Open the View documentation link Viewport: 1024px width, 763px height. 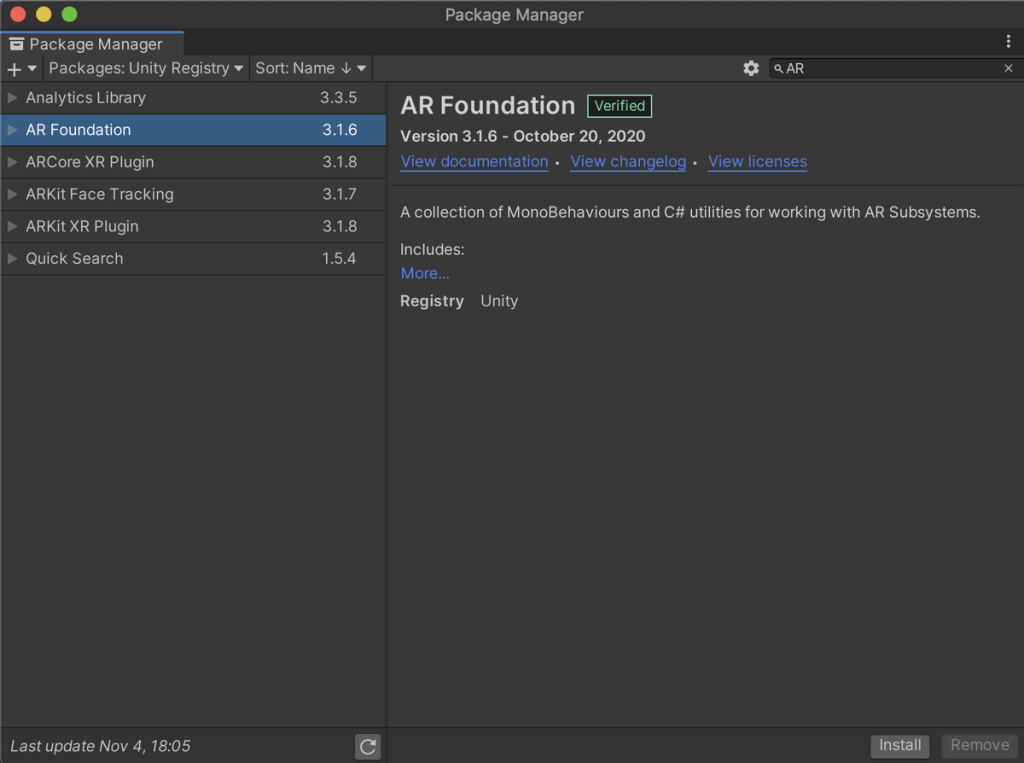click(474, 162)
